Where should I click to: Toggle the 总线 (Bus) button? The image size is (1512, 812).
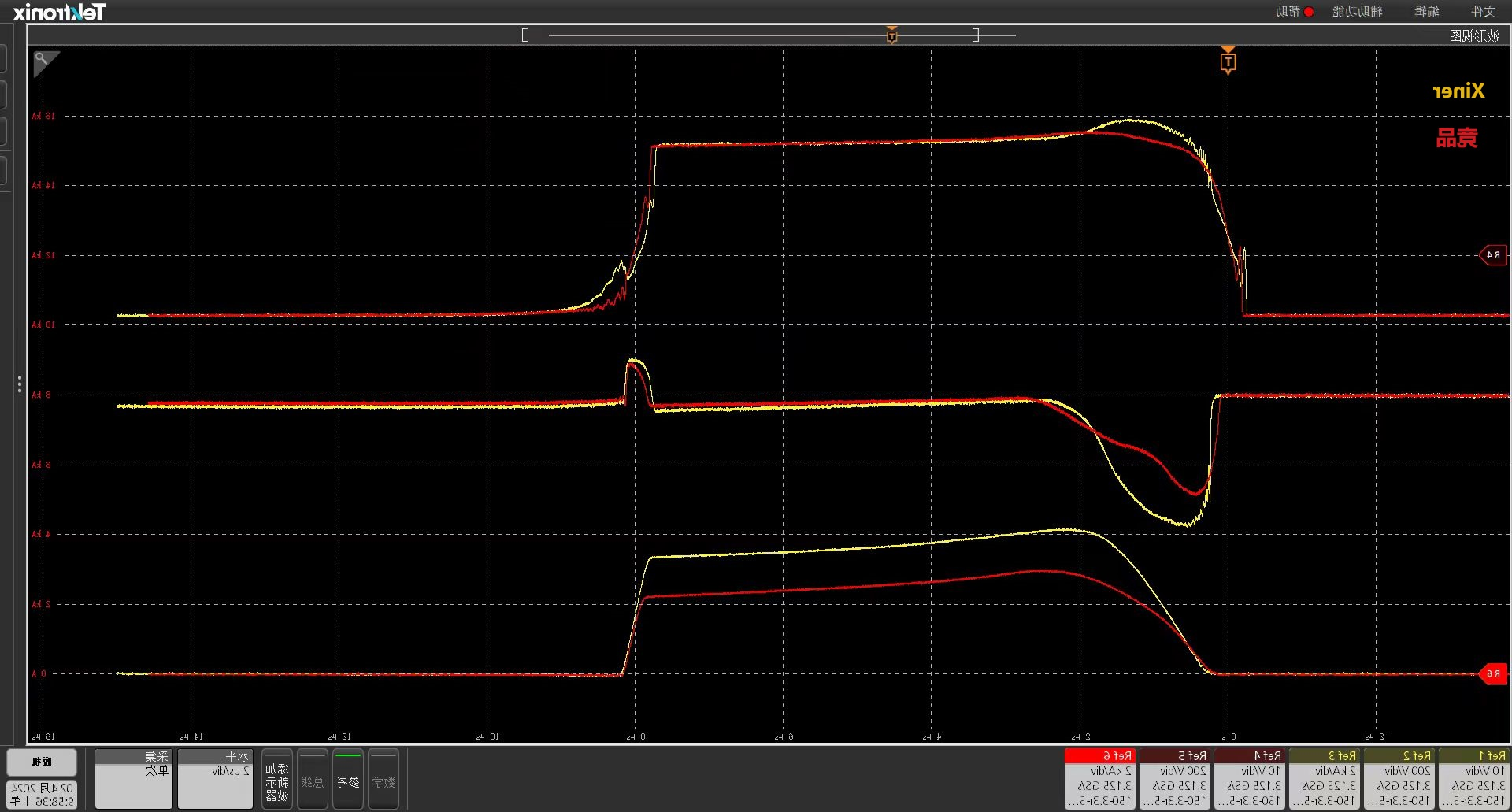313,779
